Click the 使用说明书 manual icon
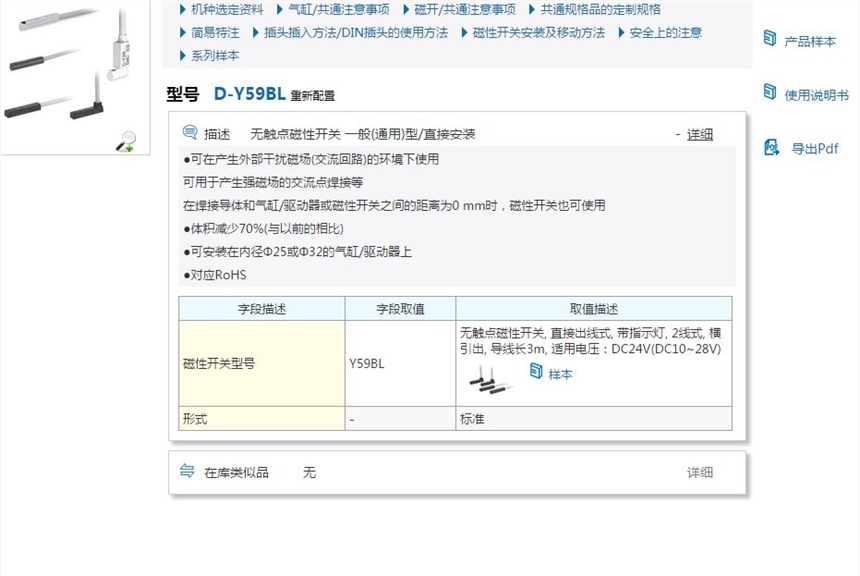 770,92
